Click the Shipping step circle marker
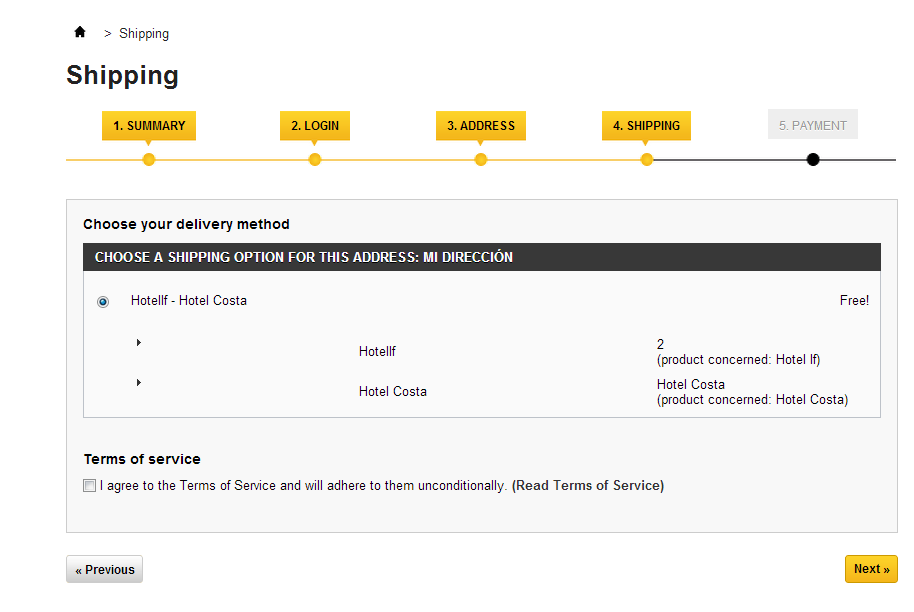Screen dimensions: 914x612 click(647, 160)
